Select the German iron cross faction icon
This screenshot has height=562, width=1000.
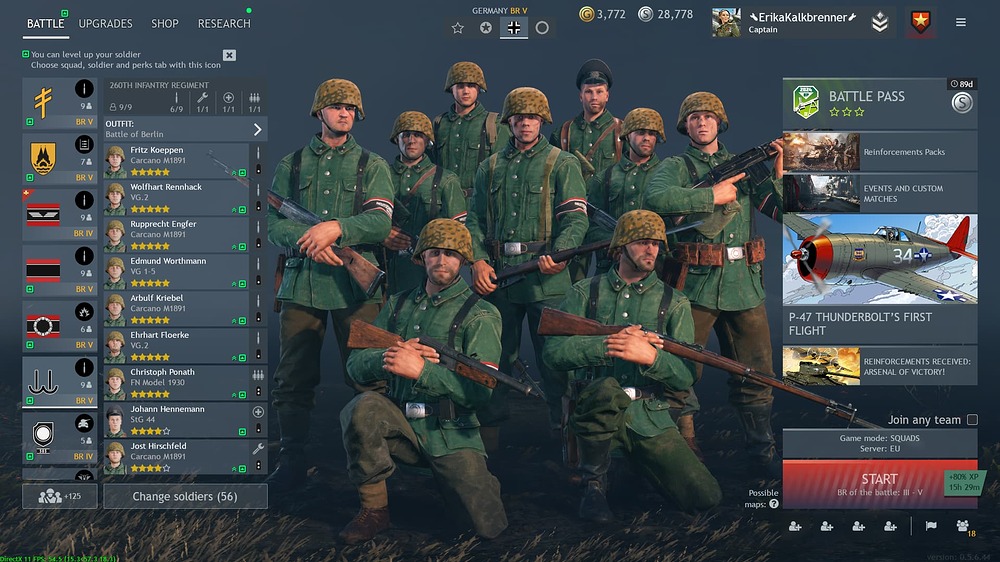(513, 27)
